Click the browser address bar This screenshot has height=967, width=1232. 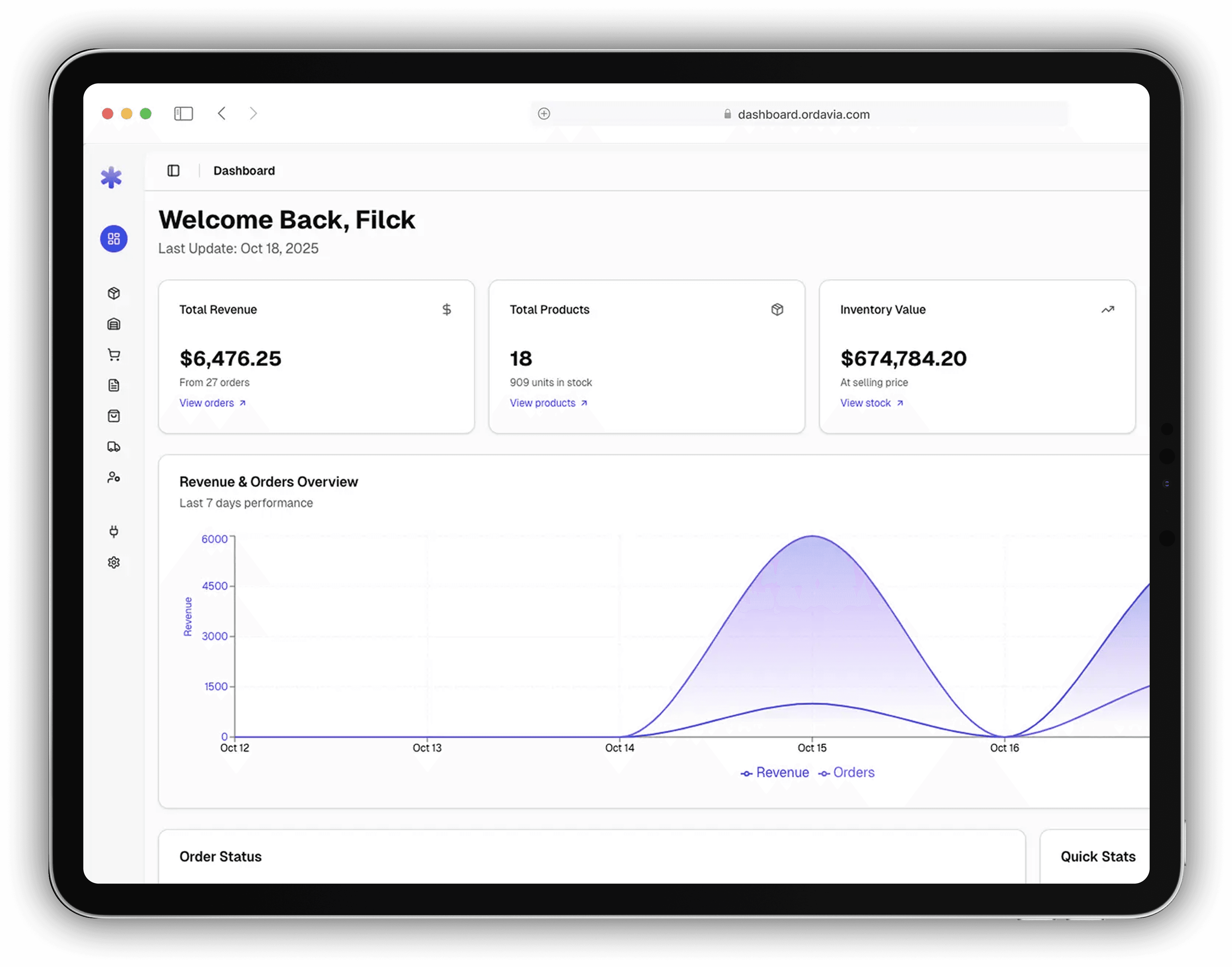pos(804,114)
